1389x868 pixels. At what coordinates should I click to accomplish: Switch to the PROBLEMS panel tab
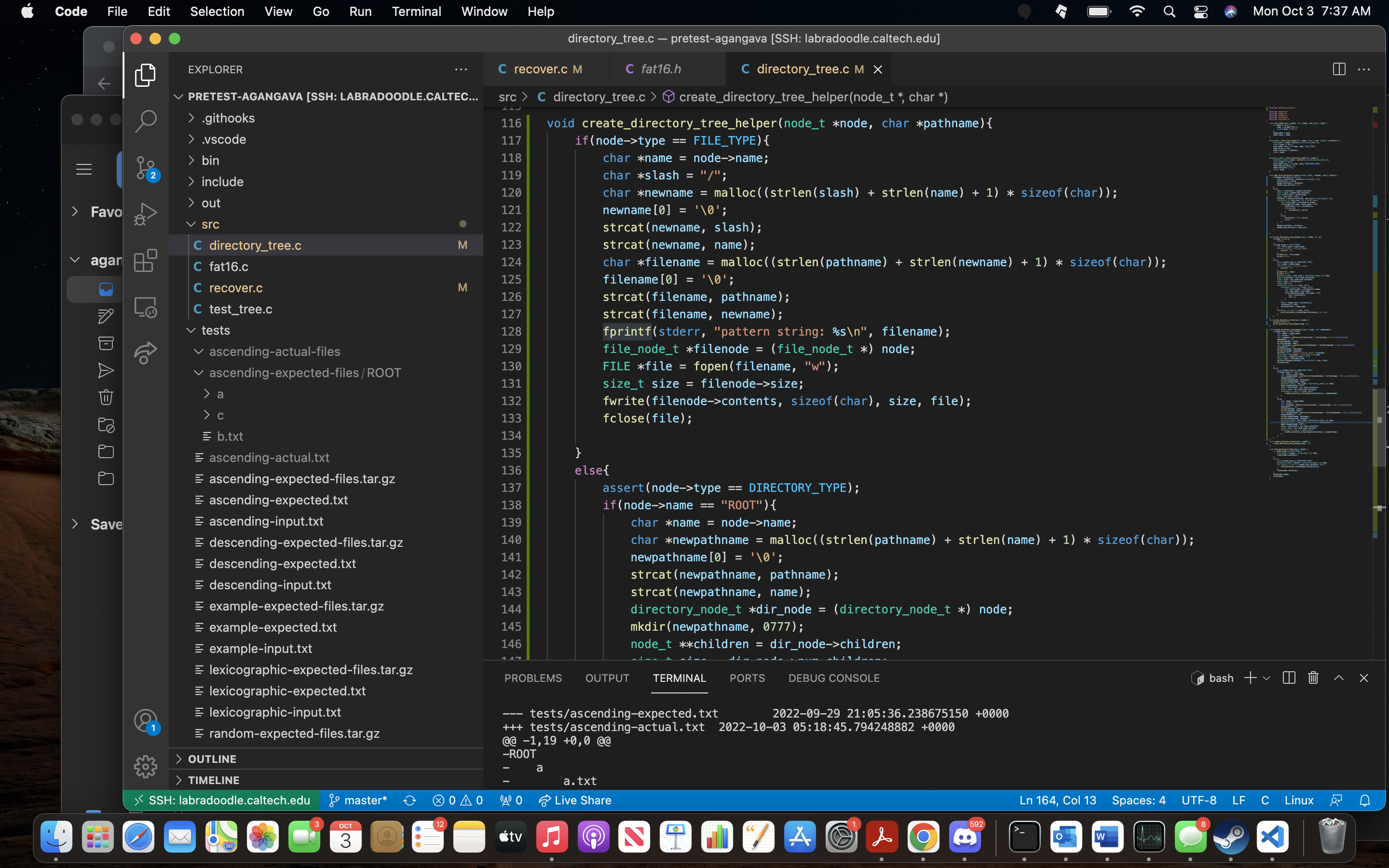pyautogui.click(x=532, y=678)
